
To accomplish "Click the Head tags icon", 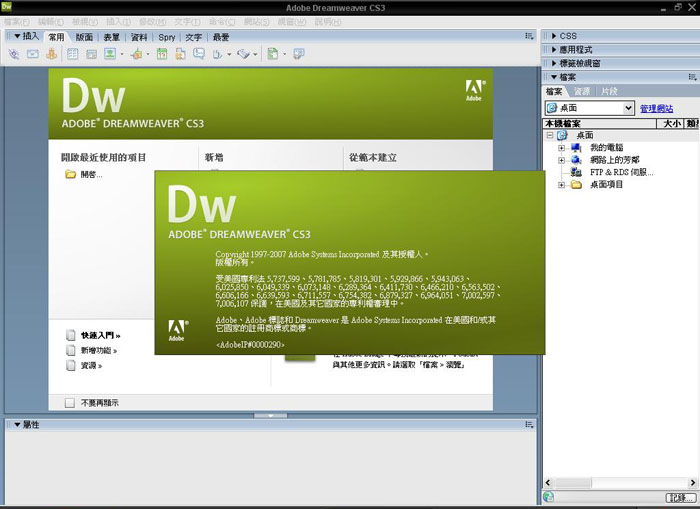I will [x=218, y=54].
